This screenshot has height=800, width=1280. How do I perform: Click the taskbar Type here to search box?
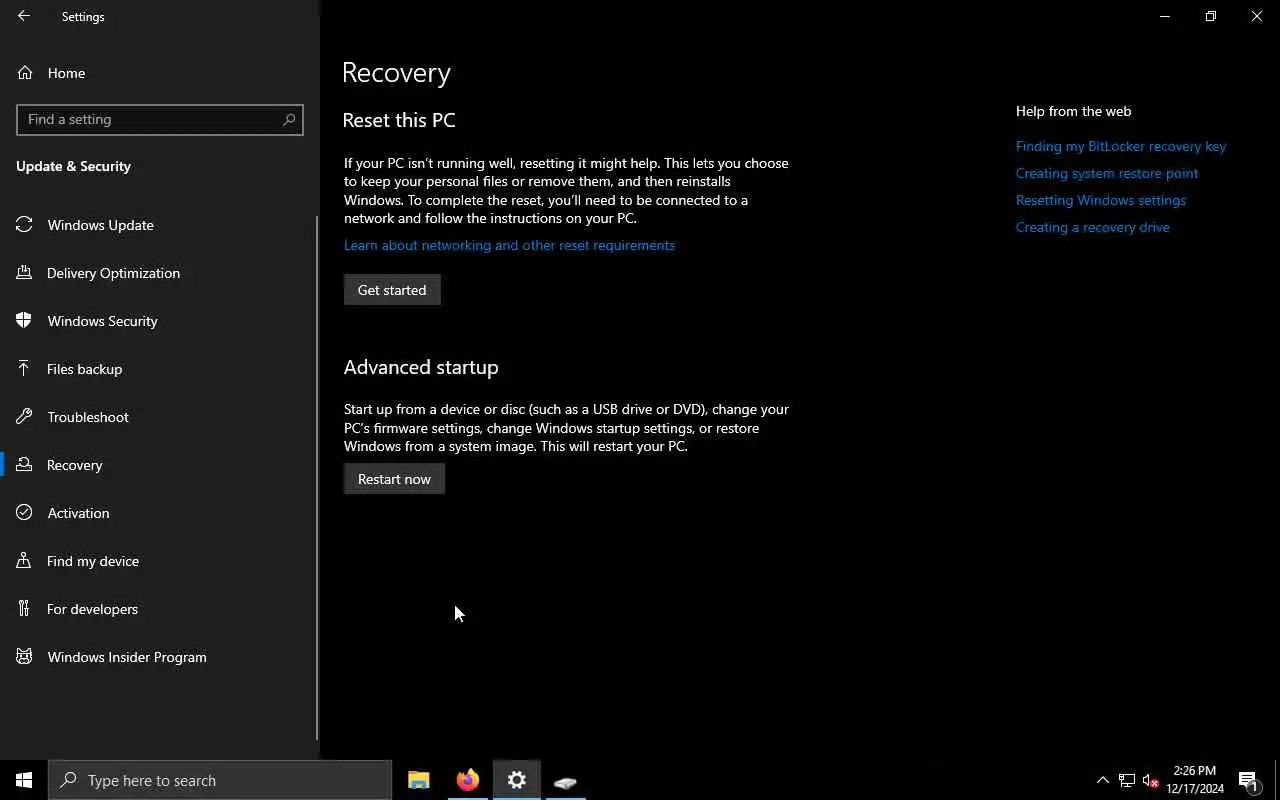click(220, 780)
